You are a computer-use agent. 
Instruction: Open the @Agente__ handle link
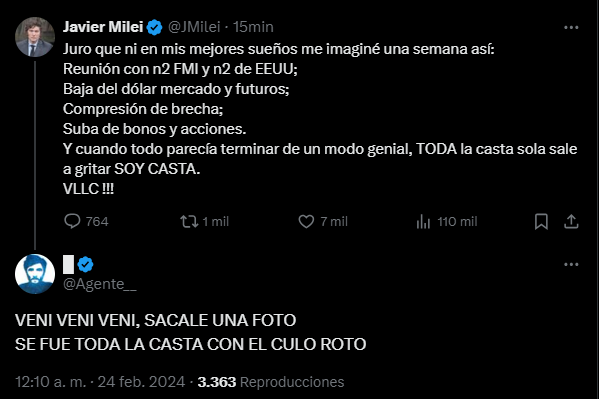(x=100, y=284)
